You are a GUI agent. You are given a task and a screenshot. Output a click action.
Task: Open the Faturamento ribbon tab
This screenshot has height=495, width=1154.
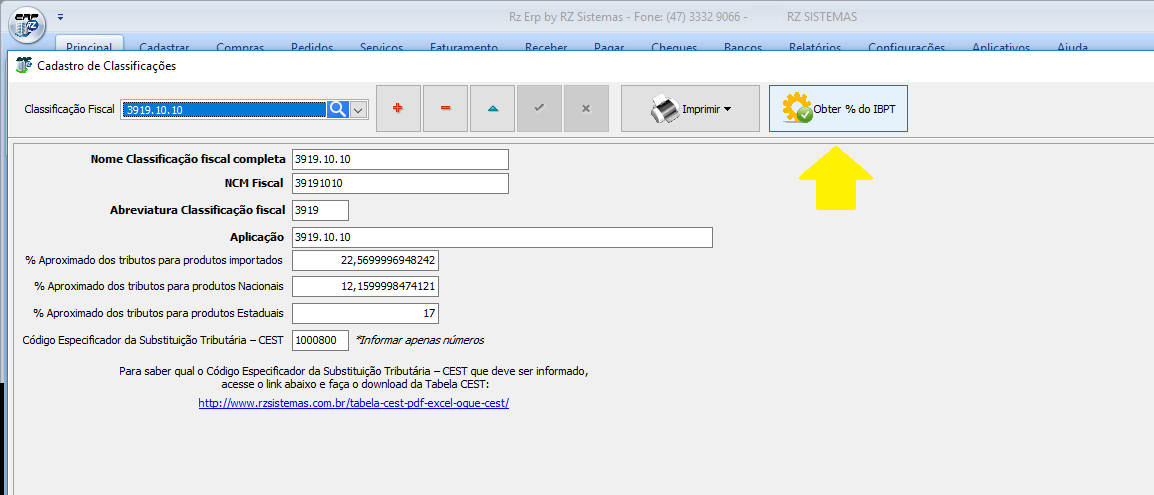[464, 47]
